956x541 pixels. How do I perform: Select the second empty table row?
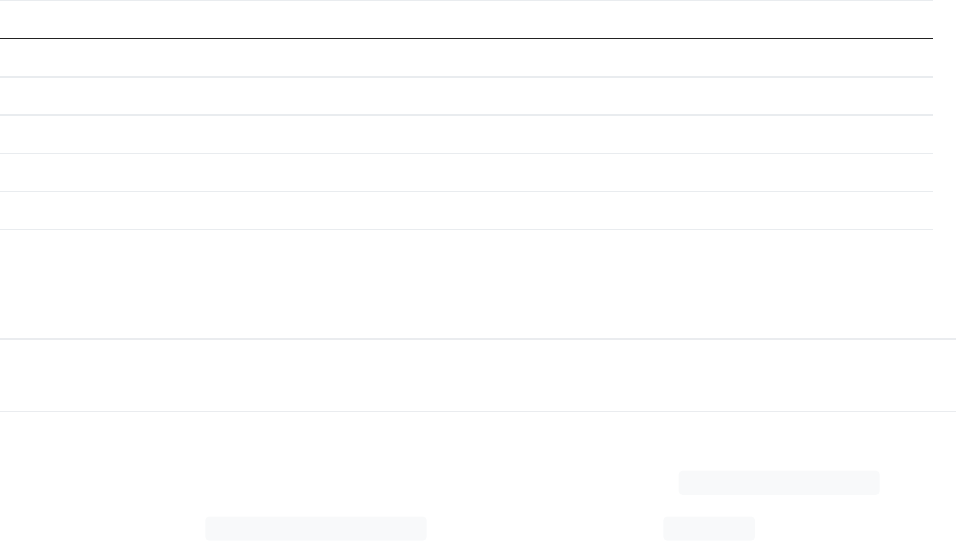(x=466, y=96)
